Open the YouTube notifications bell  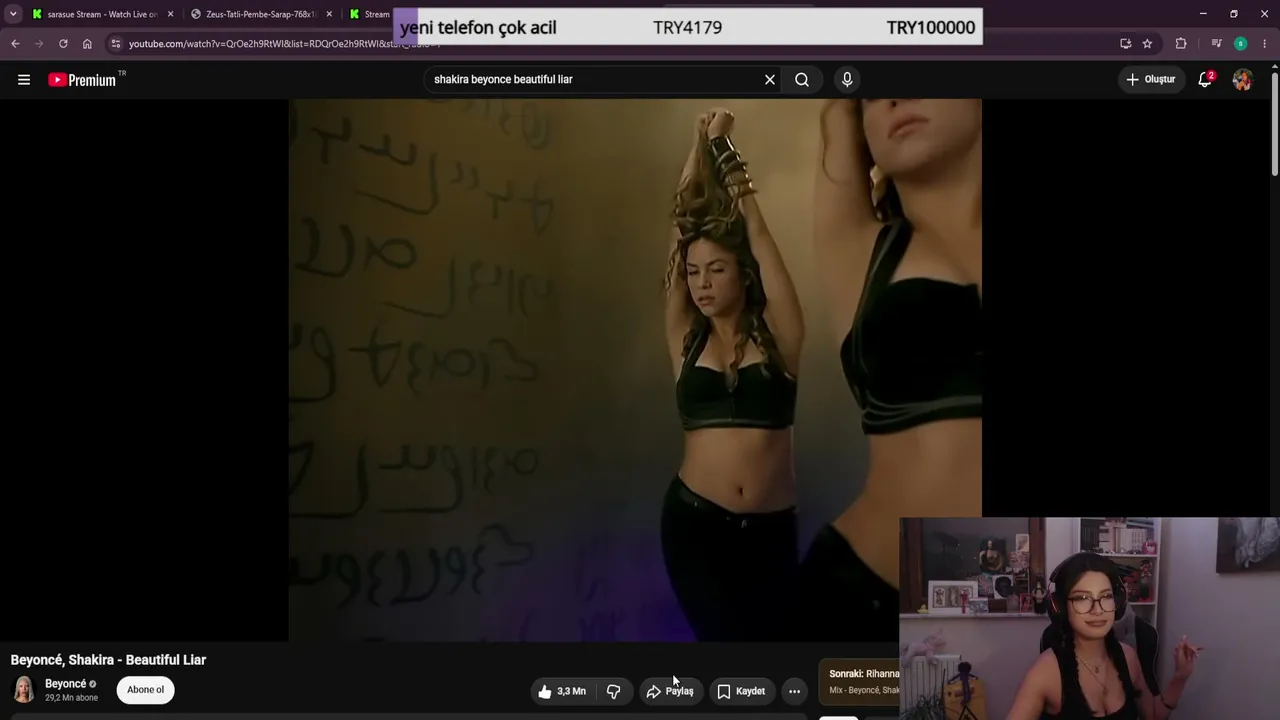(x=1205, y=80)
